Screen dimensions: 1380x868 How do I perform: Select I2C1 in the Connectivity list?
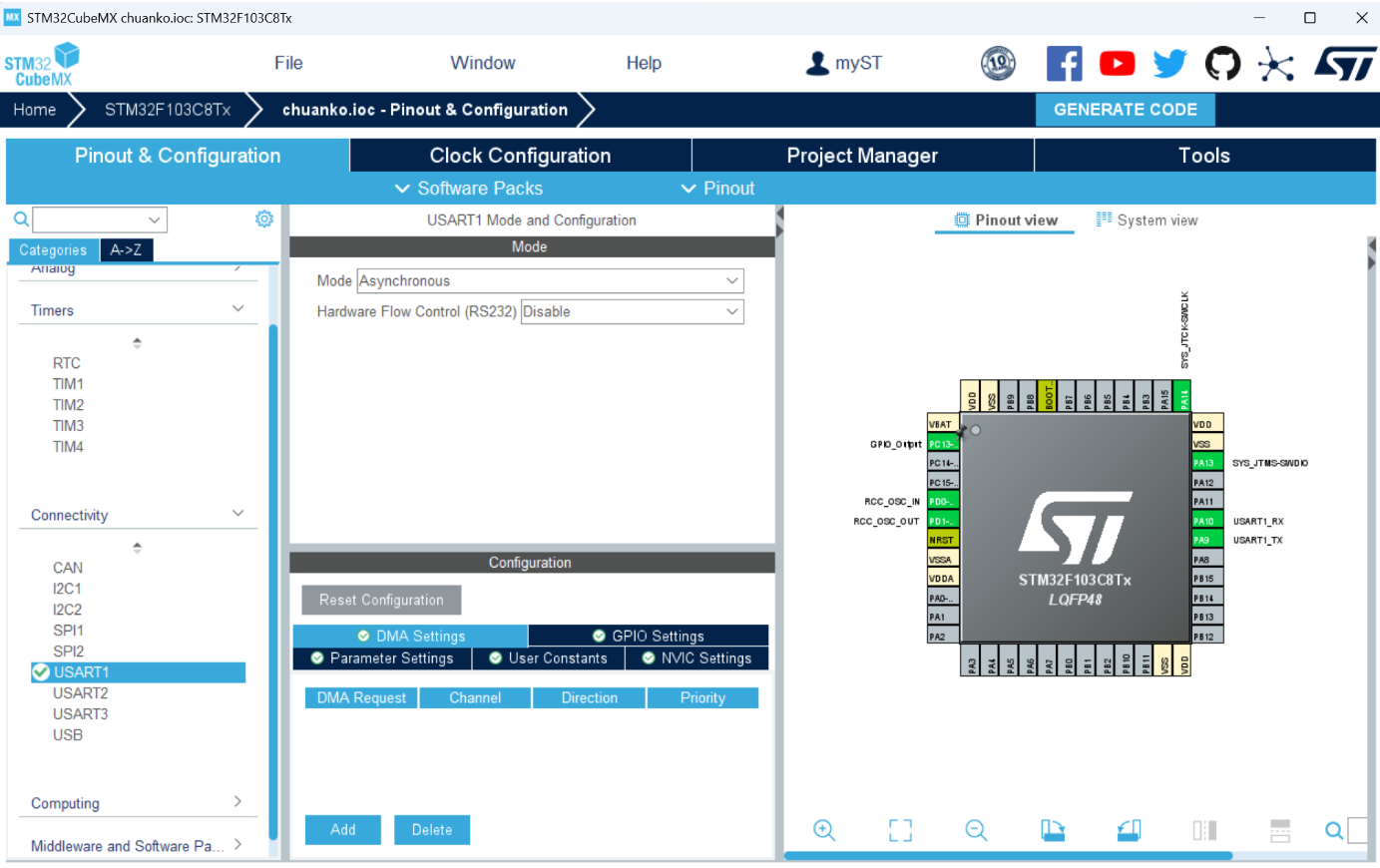(68, 589)
